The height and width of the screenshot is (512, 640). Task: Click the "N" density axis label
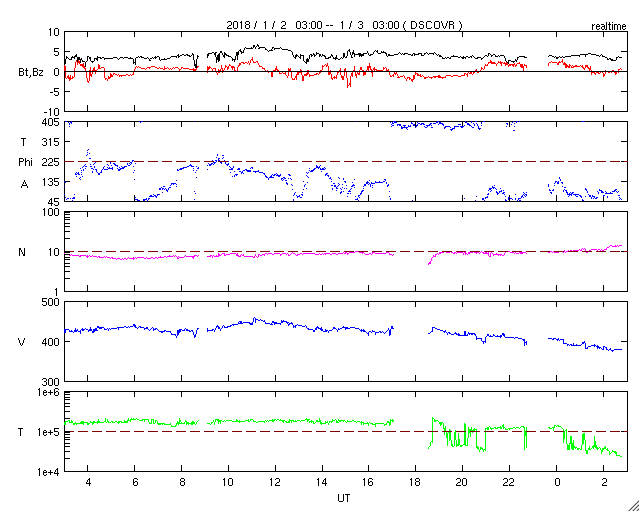(x=22, y=252)
